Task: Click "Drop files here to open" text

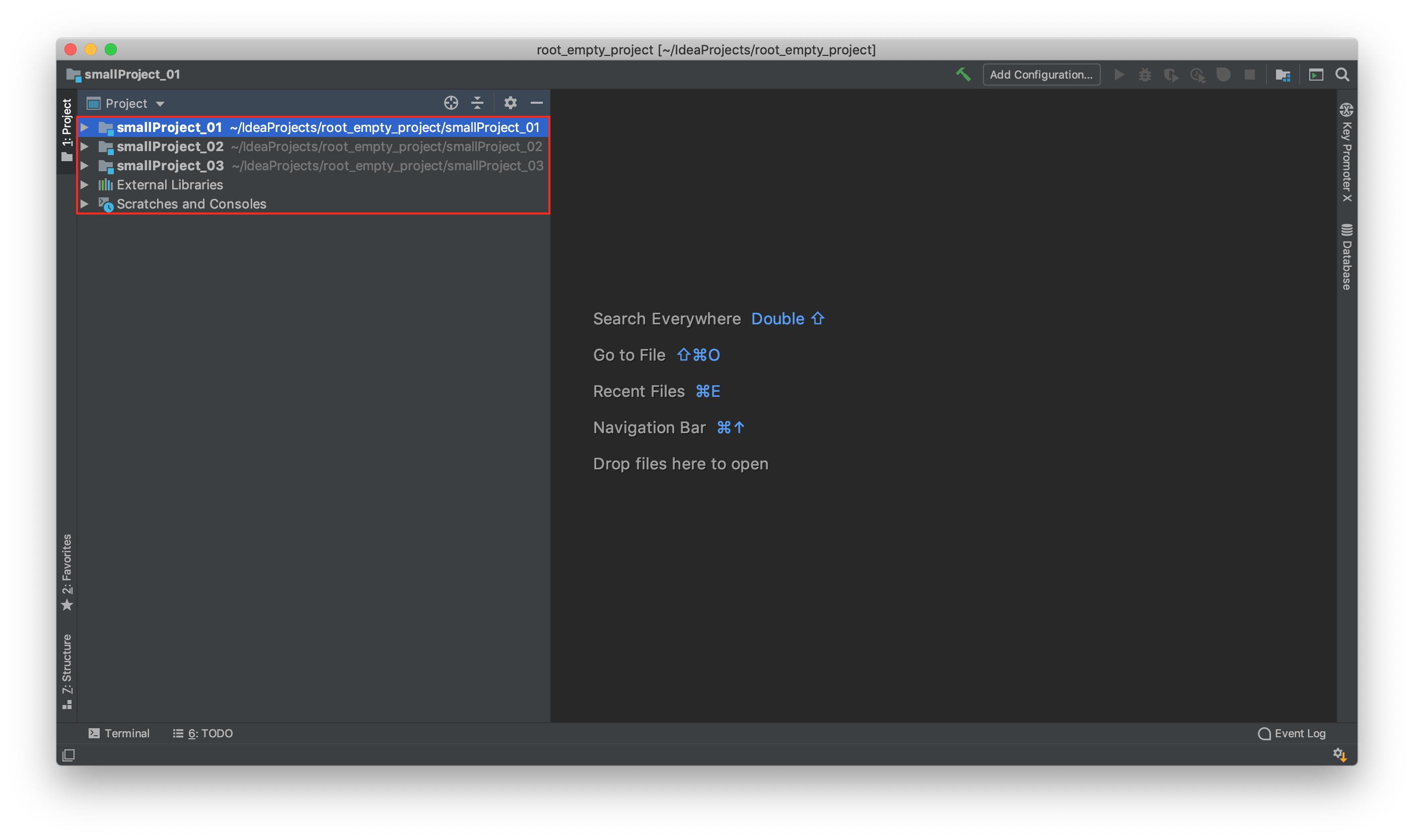Action: point(680,464)
